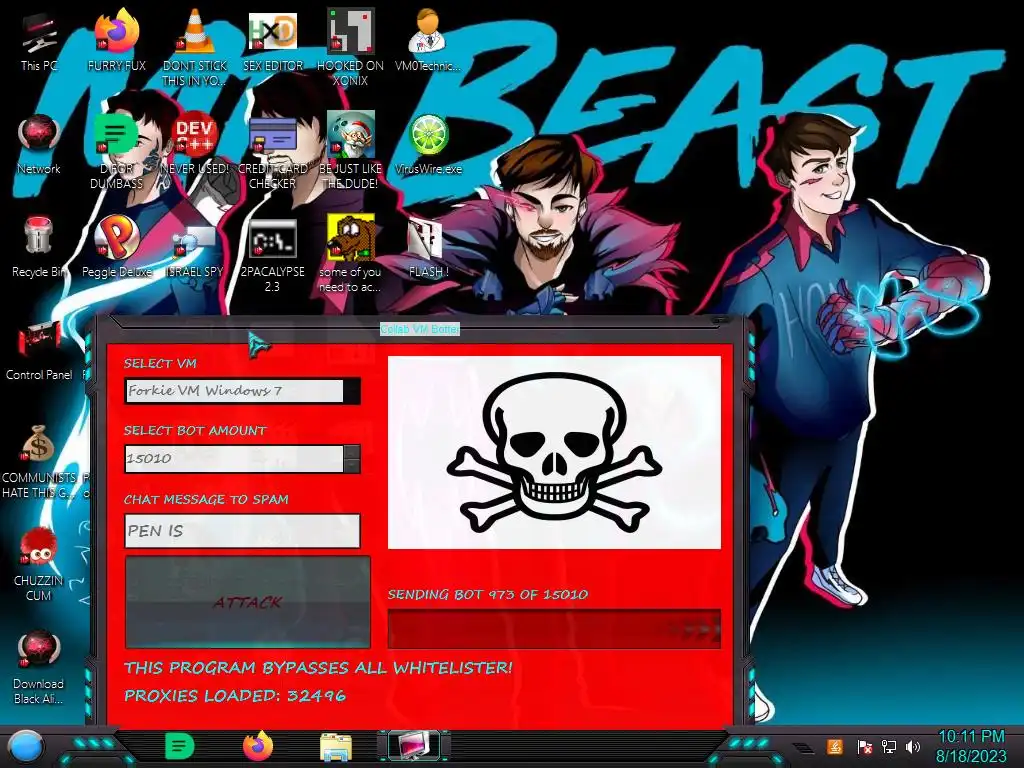This screenshot has height=768, width=1024.
Task: Click the bot sending progress bar
Action: point(554,630)
